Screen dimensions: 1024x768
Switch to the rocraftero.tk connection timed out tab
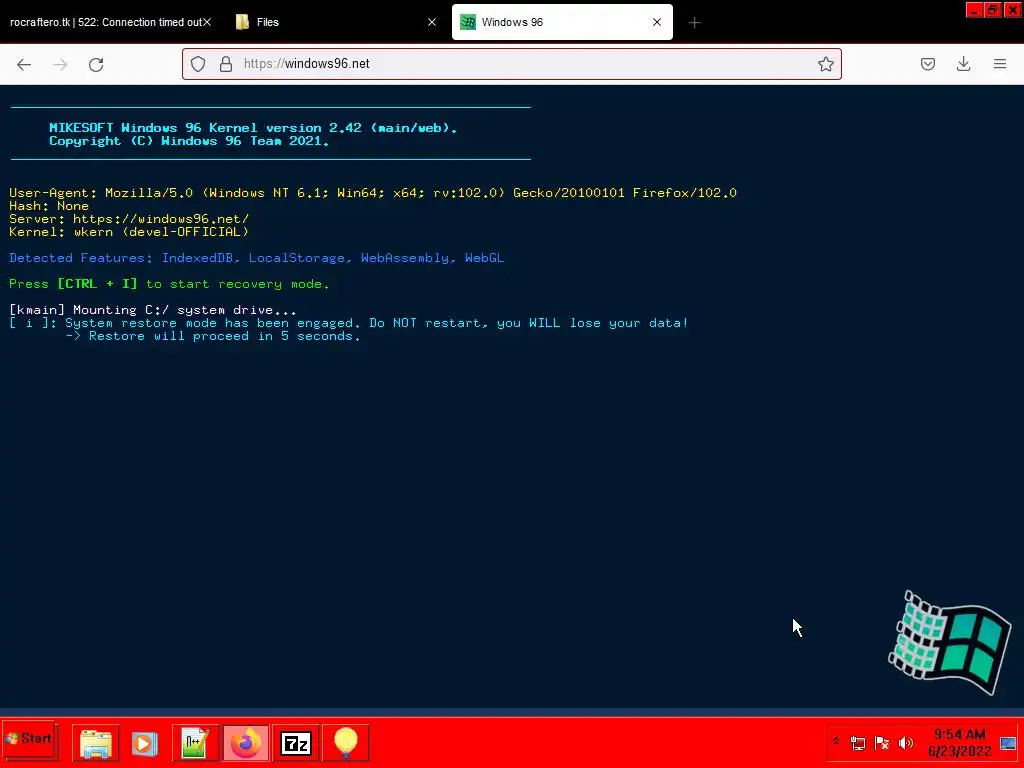(x=106, y=22)
